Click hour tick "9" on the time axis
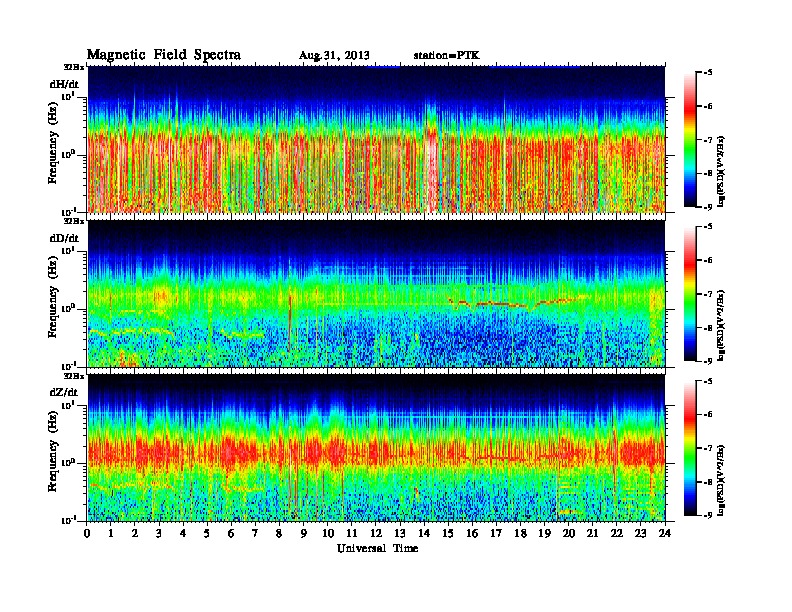Screen dimensions: 792x612 tap(304, 533)
